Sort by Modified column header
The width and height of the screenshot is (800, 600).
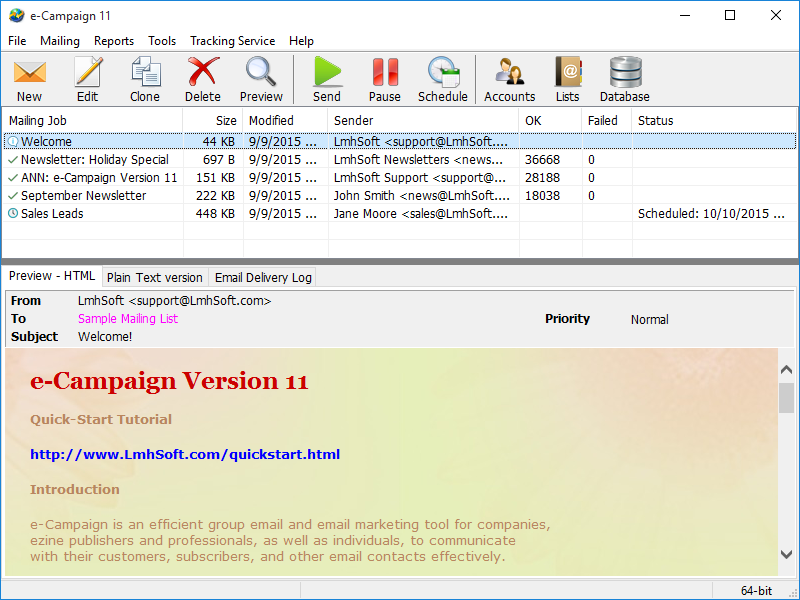pos(285,121)
